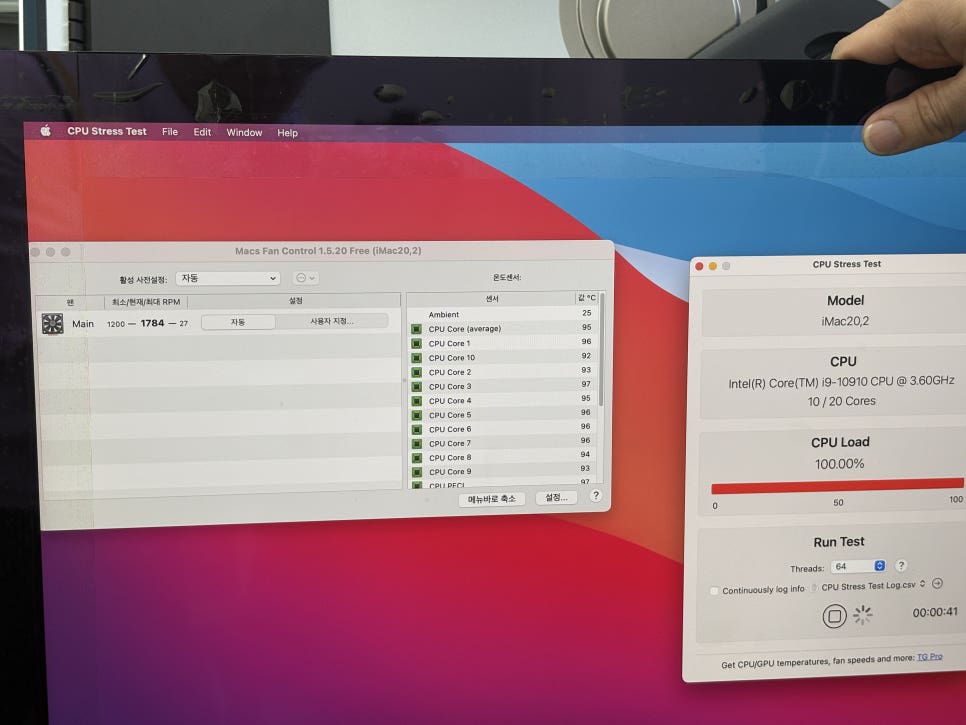Open the 설정 settings button
Image resolution: width=966 pixels, height=725 pixels.
point(556,497)
